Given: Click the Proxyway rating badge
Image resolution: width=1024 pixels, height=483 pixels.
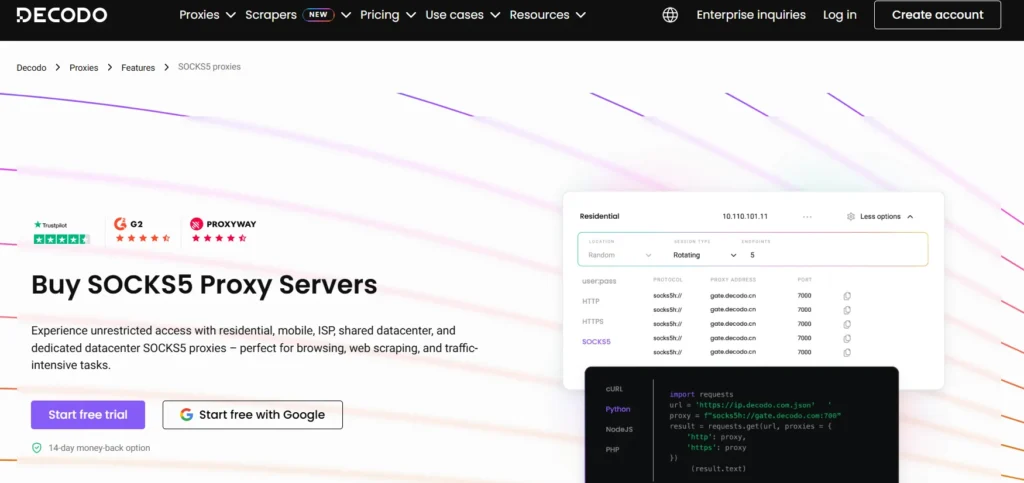Looking at the screenshot, I should [223, 230].
